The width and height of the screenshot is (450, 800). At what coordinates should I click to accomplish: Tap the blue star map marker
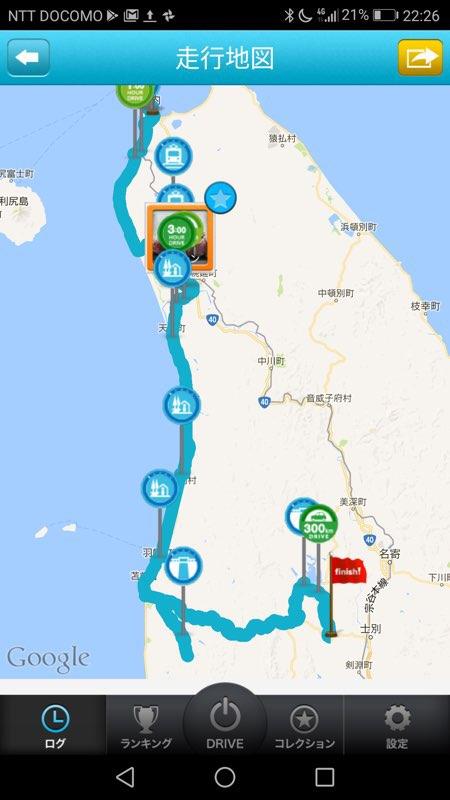click(220, 198)
